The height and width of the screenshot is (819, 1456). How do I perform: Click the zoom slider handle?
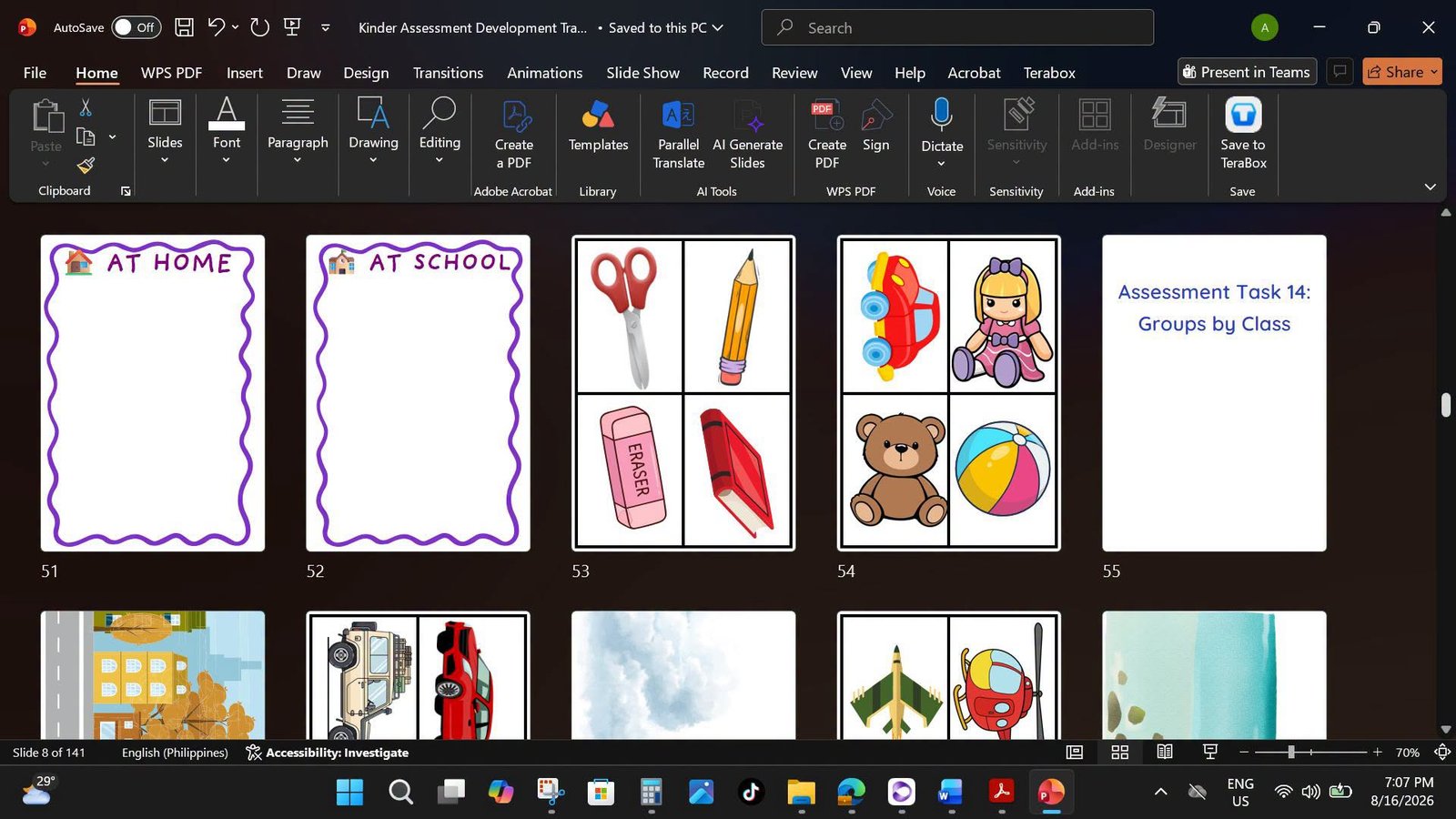(x=1290, y=753)
